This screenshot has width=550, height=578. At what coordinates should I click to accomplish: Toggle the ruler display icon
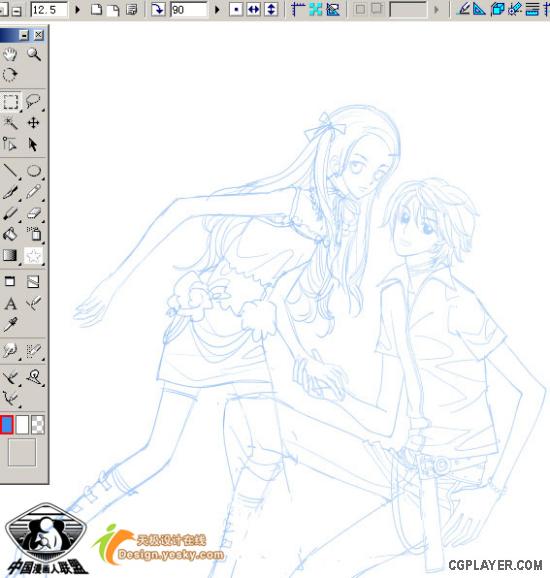[298, 10]
